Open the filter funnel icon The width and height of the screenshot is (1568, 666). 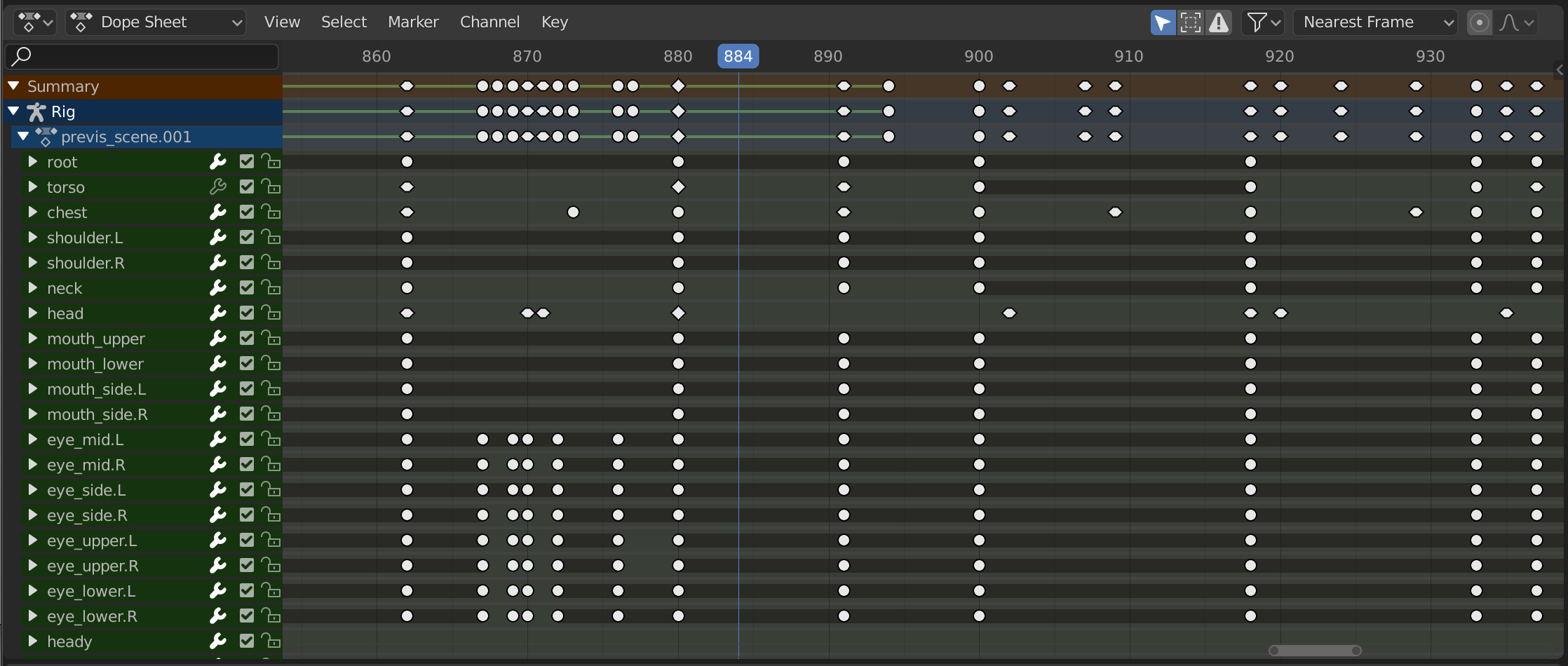coord(1257,22)
